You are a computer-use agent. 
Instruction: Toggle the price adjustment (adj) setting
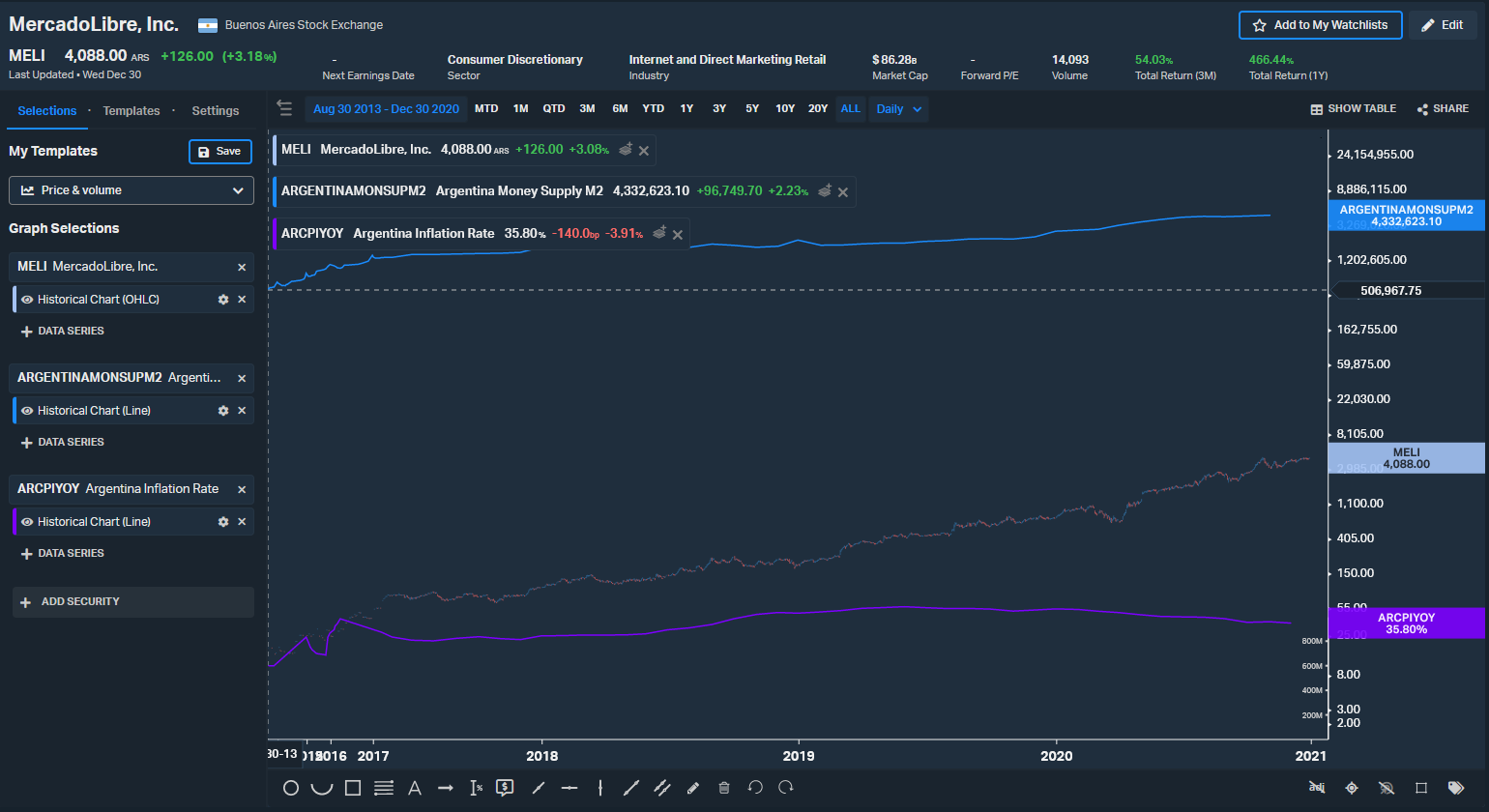(x=1317, y=788)
